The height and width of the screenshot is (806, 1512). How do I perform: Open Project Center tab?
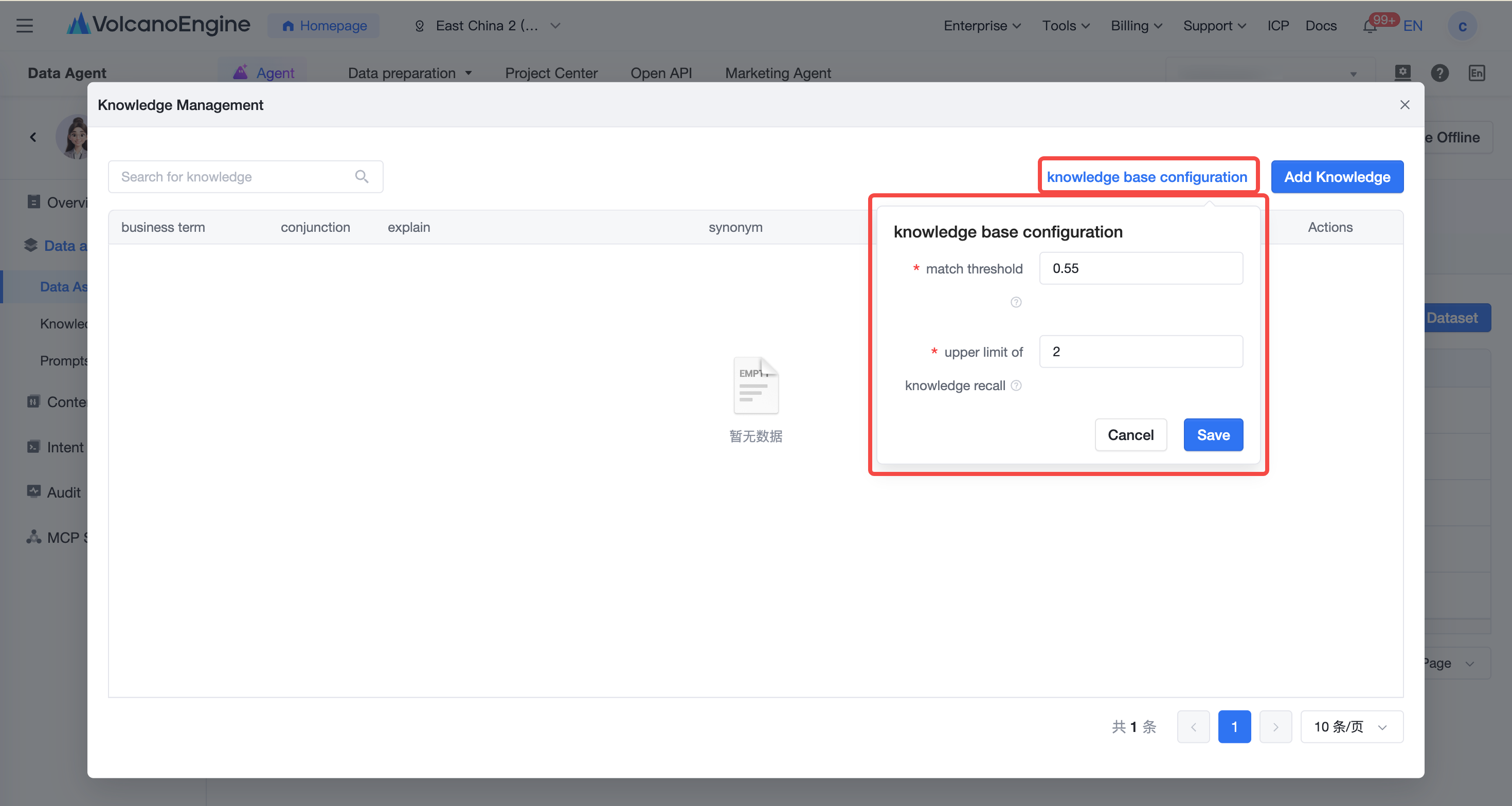[x=551, y=74]
